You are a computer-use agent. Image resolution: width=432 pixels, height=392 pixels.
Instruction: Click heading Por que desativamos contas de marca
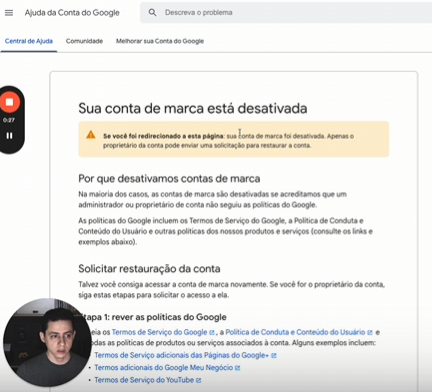[169, 179]
